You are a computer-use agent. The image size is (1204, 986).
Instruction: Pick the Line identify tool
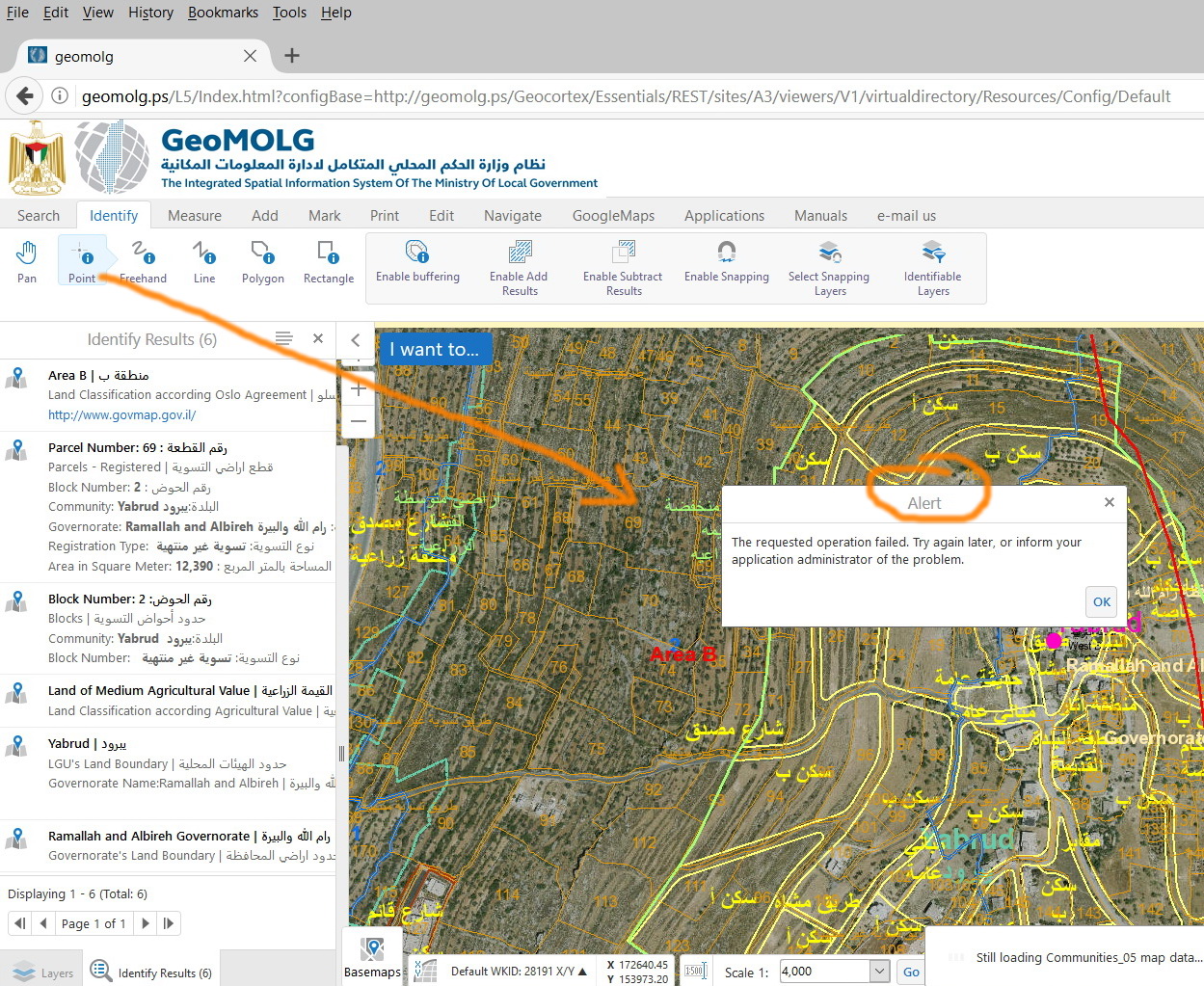pyautogui.click(x=204, y=262)
